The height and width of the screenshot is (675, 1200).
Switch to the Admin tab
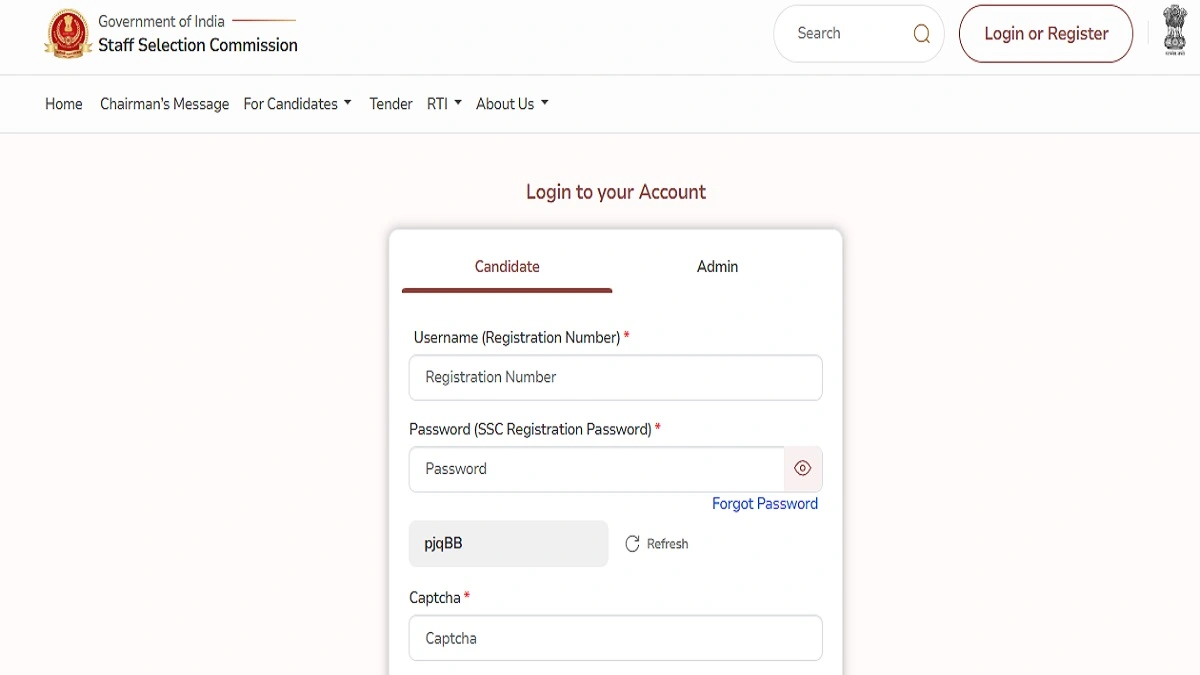[717, 266]
